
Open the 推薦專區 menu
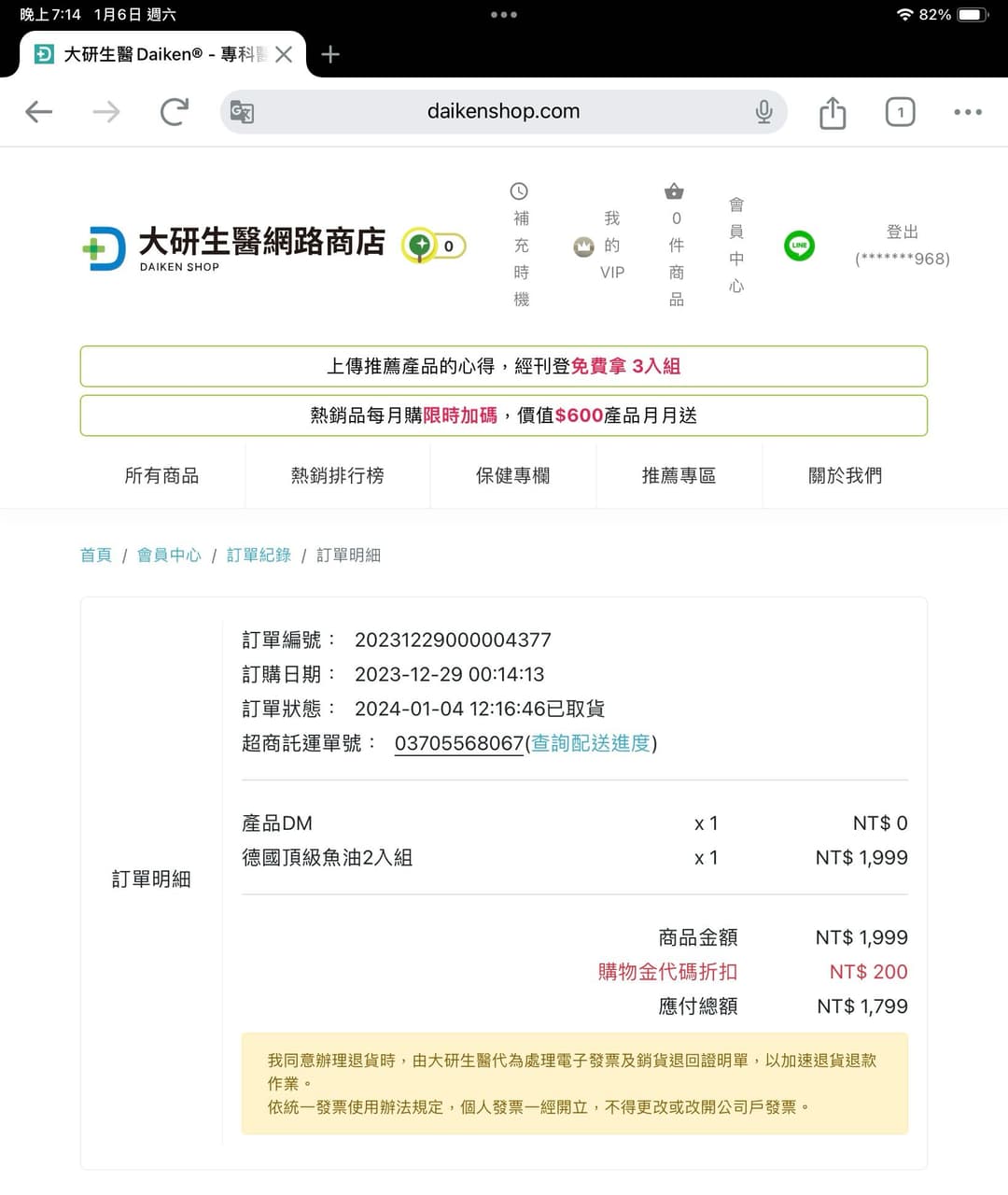(x=679, y=475)
